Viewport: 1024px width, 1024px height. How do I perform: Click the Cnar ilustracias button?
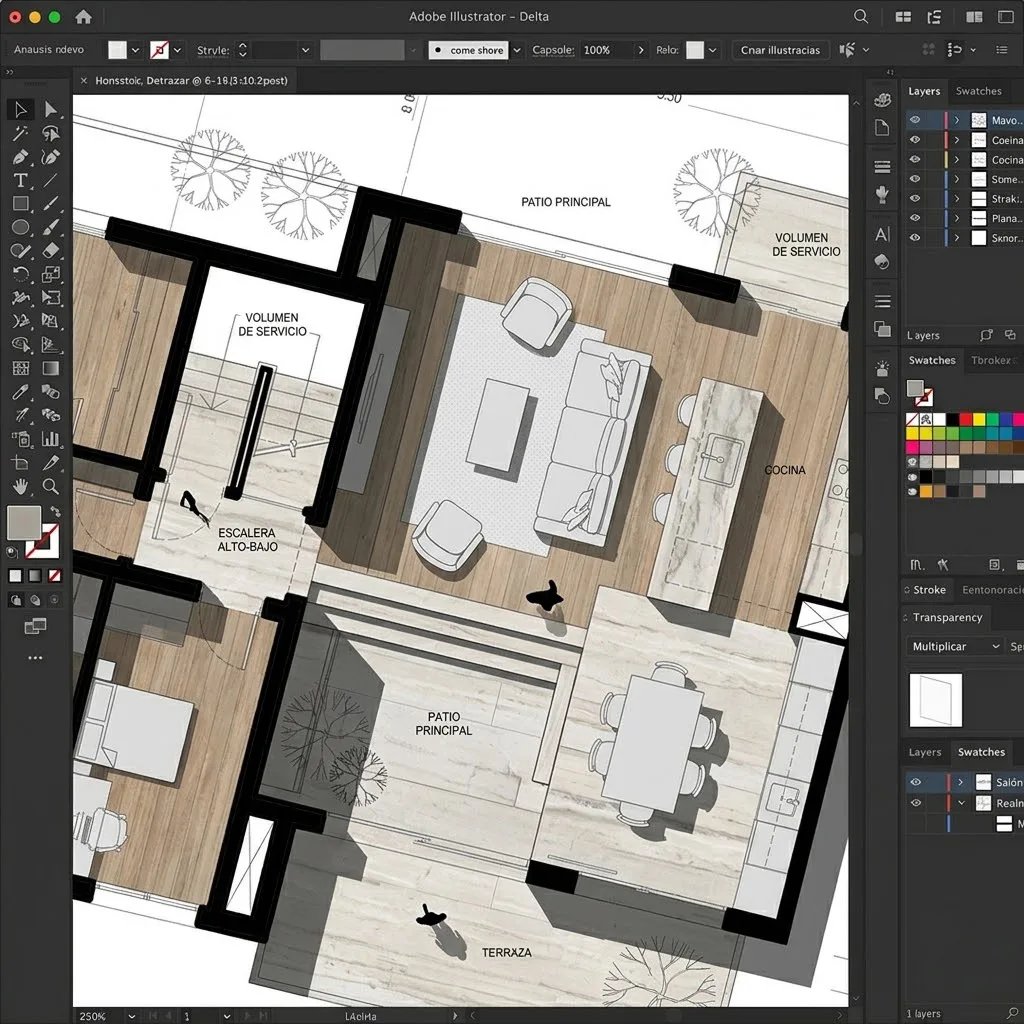tap(781, 49)
